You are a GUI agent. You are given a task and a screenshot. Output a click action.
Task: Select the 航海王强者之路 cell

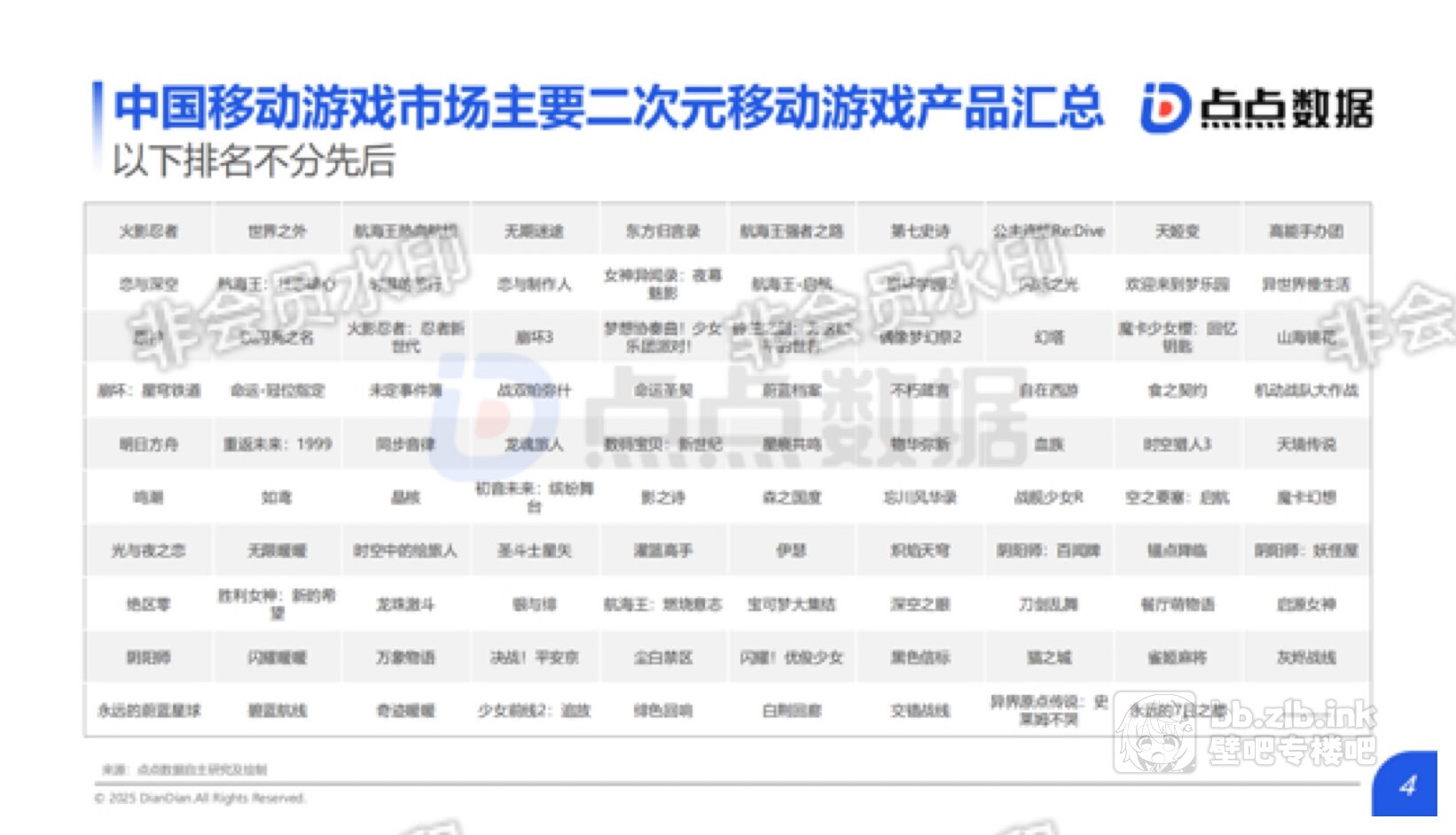[x=792, y=231]
